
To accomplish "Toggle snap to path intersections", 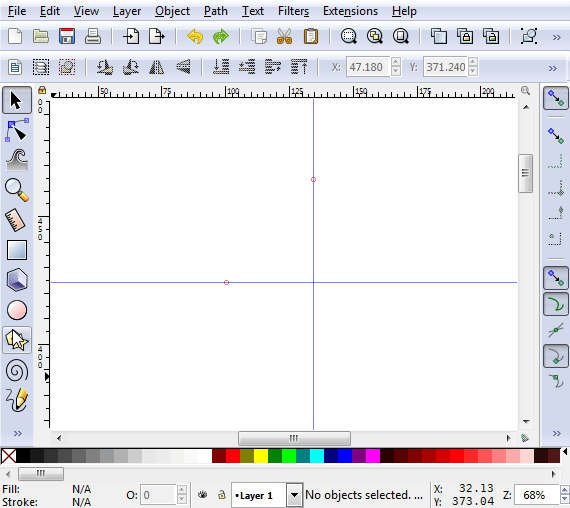I will coord(556,331).
